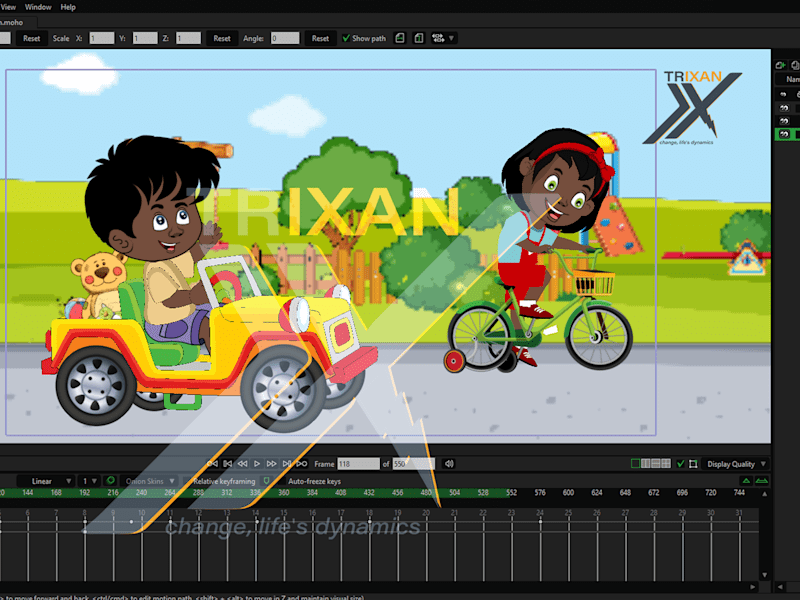Image resolution: width=800 pixels, height=600 pixels.
Task: Toggle Relative keyframing option
Action: click(223, 481)
